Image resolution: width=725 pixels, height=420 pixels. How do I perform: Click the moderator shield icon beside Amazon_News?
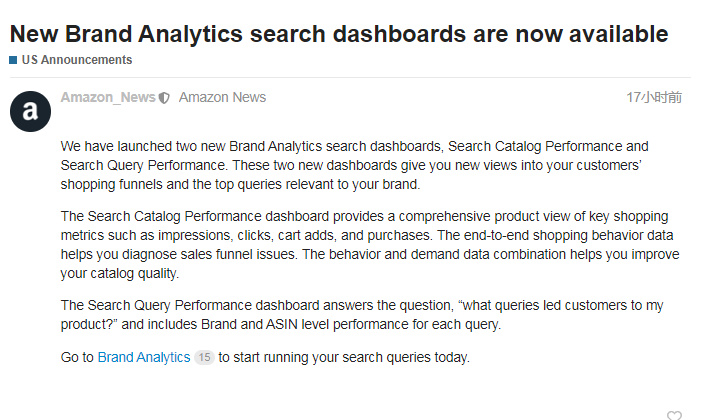coord(164,98)
